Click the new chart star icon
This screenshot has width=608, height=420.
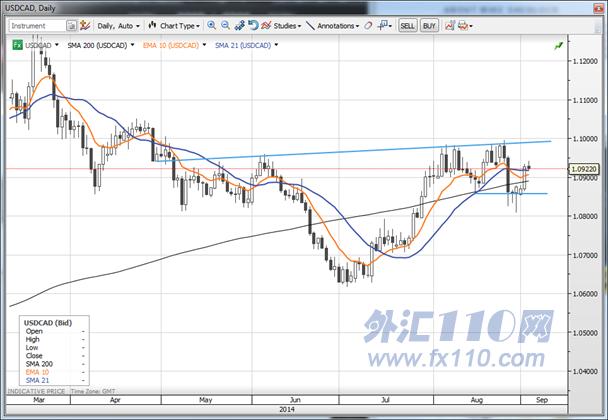pos(85,26)
